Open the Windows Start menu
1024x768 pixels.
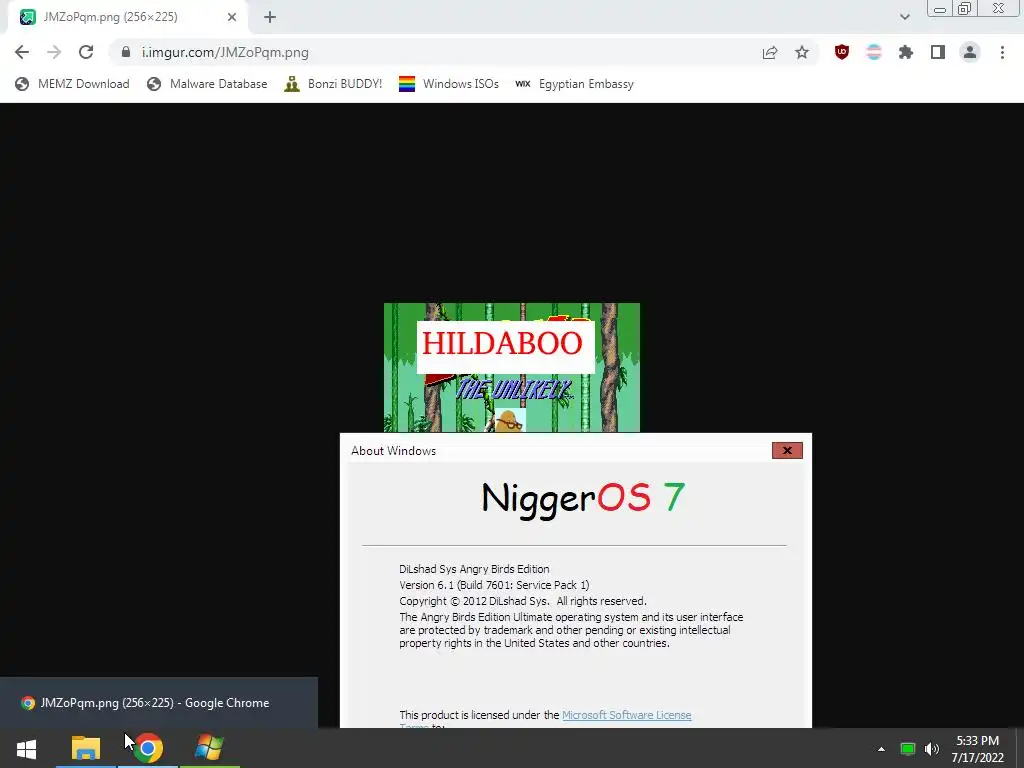[26, 748]
